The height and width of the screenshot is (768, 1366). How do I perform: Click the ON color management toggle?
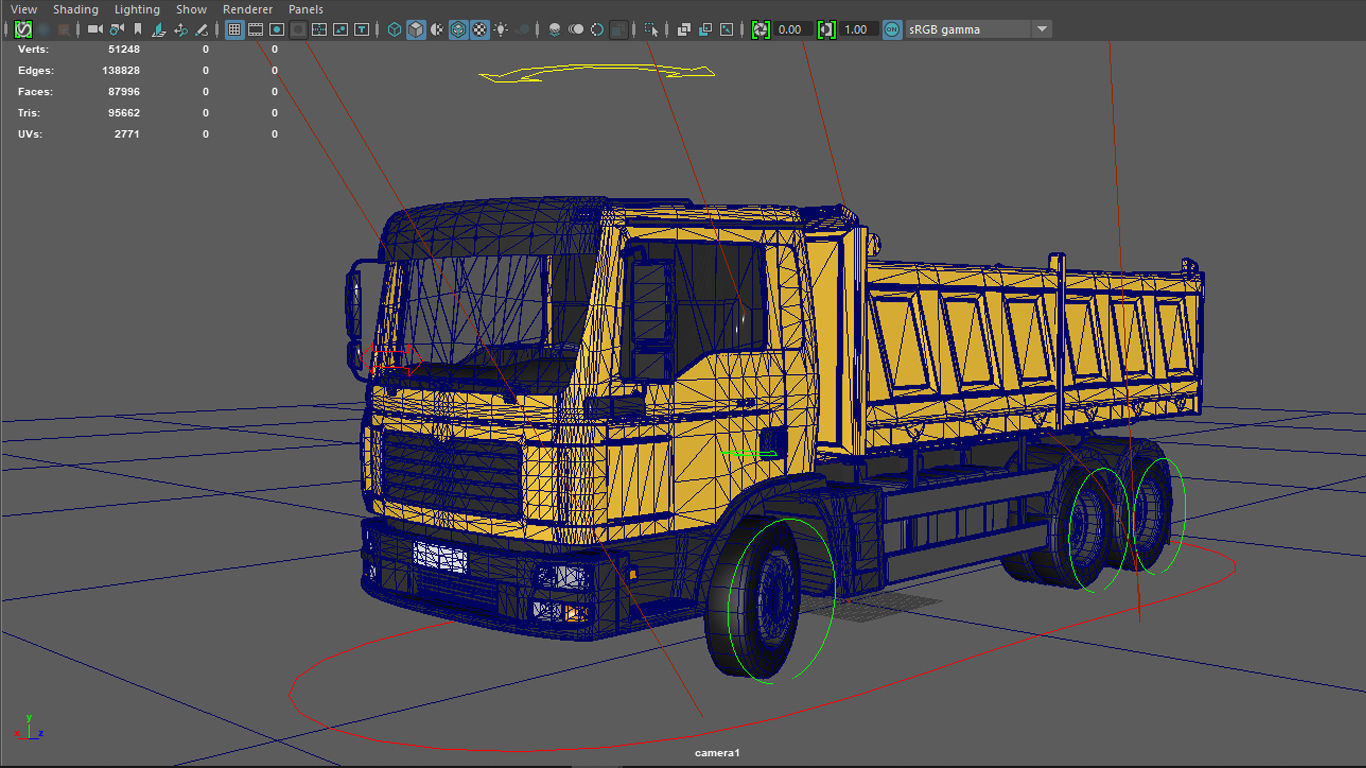coord(891,29)
